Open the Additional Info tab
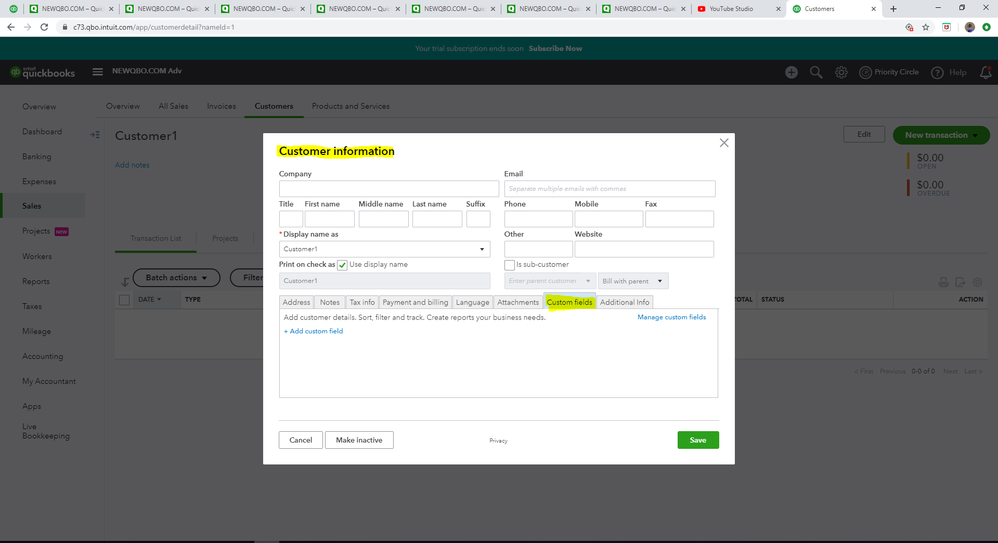 (x=624, y=302)
